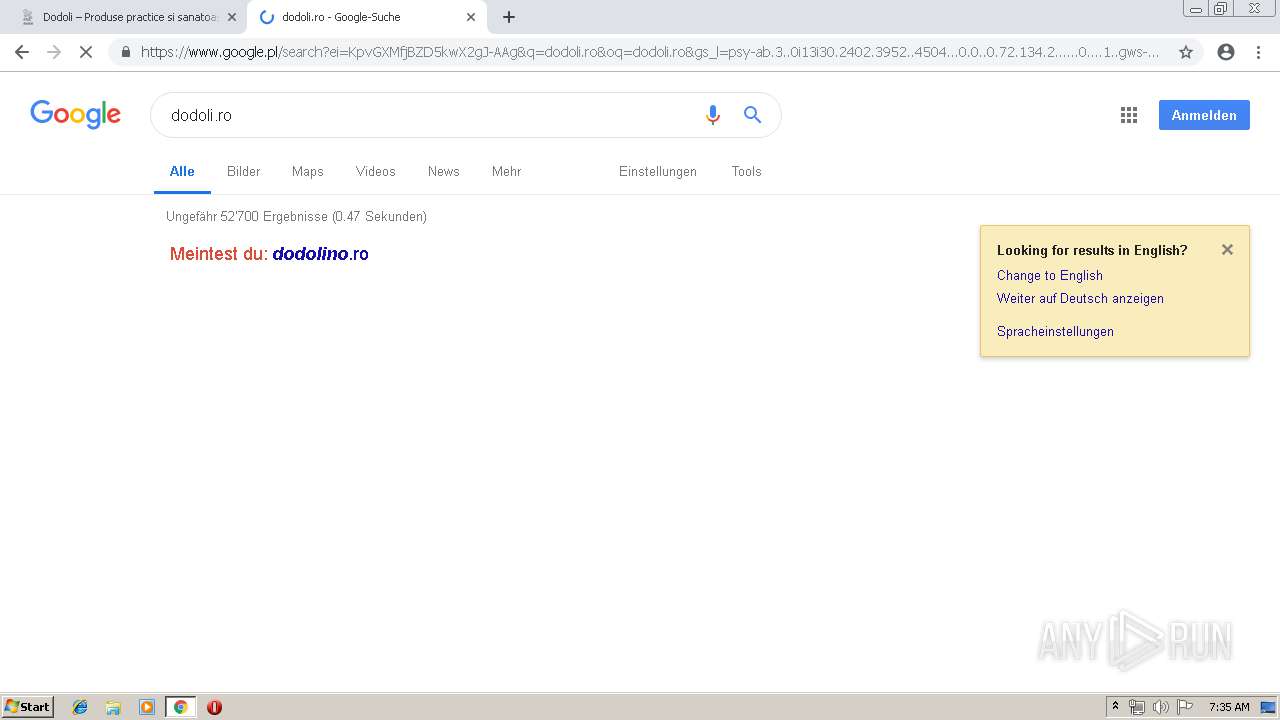
Task: Dismiss the language popup with X
Action: [1227, 250]
